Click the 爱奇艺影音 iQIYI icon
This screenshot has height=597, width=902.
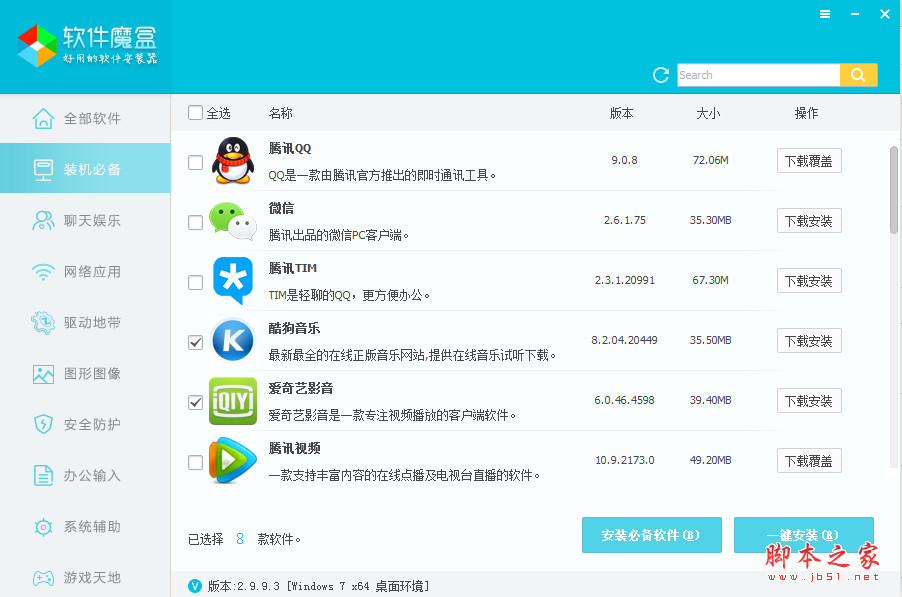tap(233, 401)
